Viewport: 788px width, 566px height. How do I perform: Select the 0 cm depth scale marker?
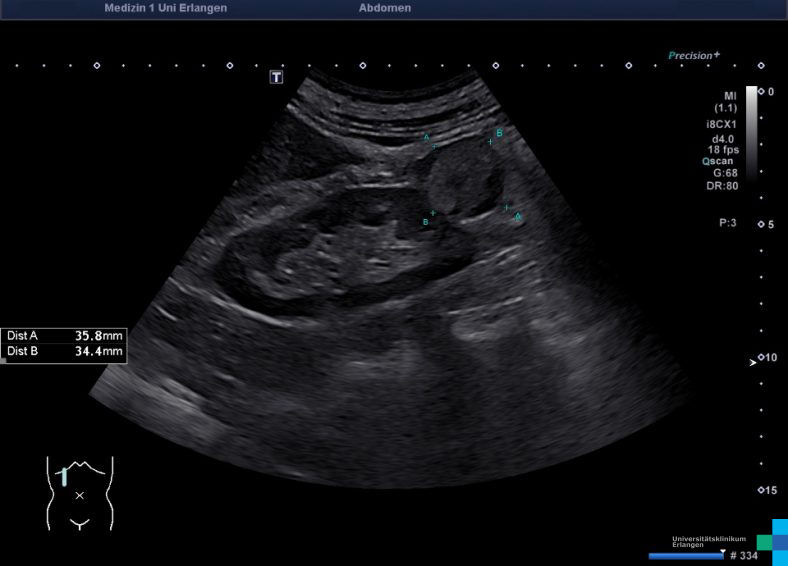click(x=766, y=91)
